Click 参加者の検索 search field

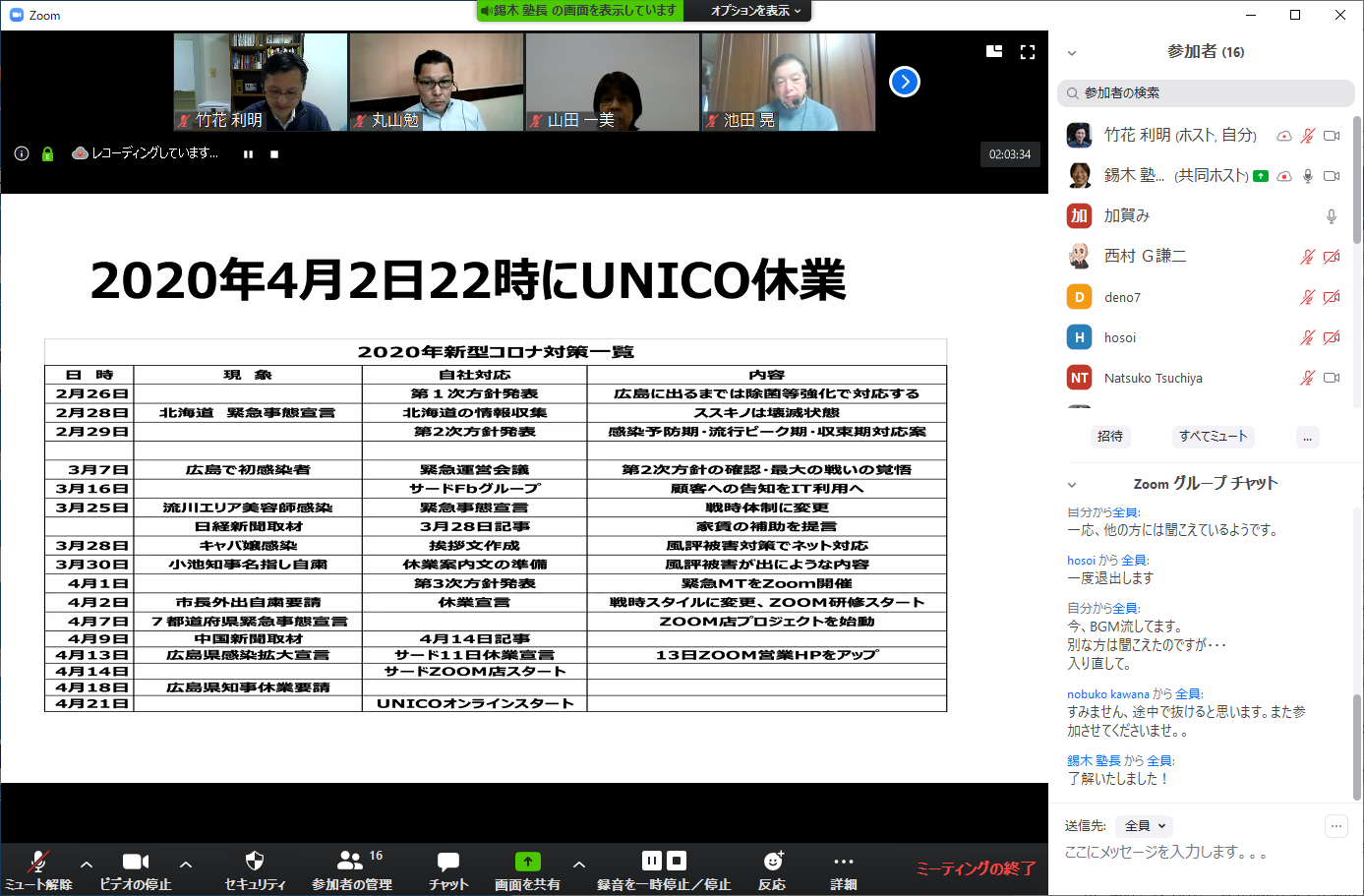pyautogui.click(x=1206, y=92)
